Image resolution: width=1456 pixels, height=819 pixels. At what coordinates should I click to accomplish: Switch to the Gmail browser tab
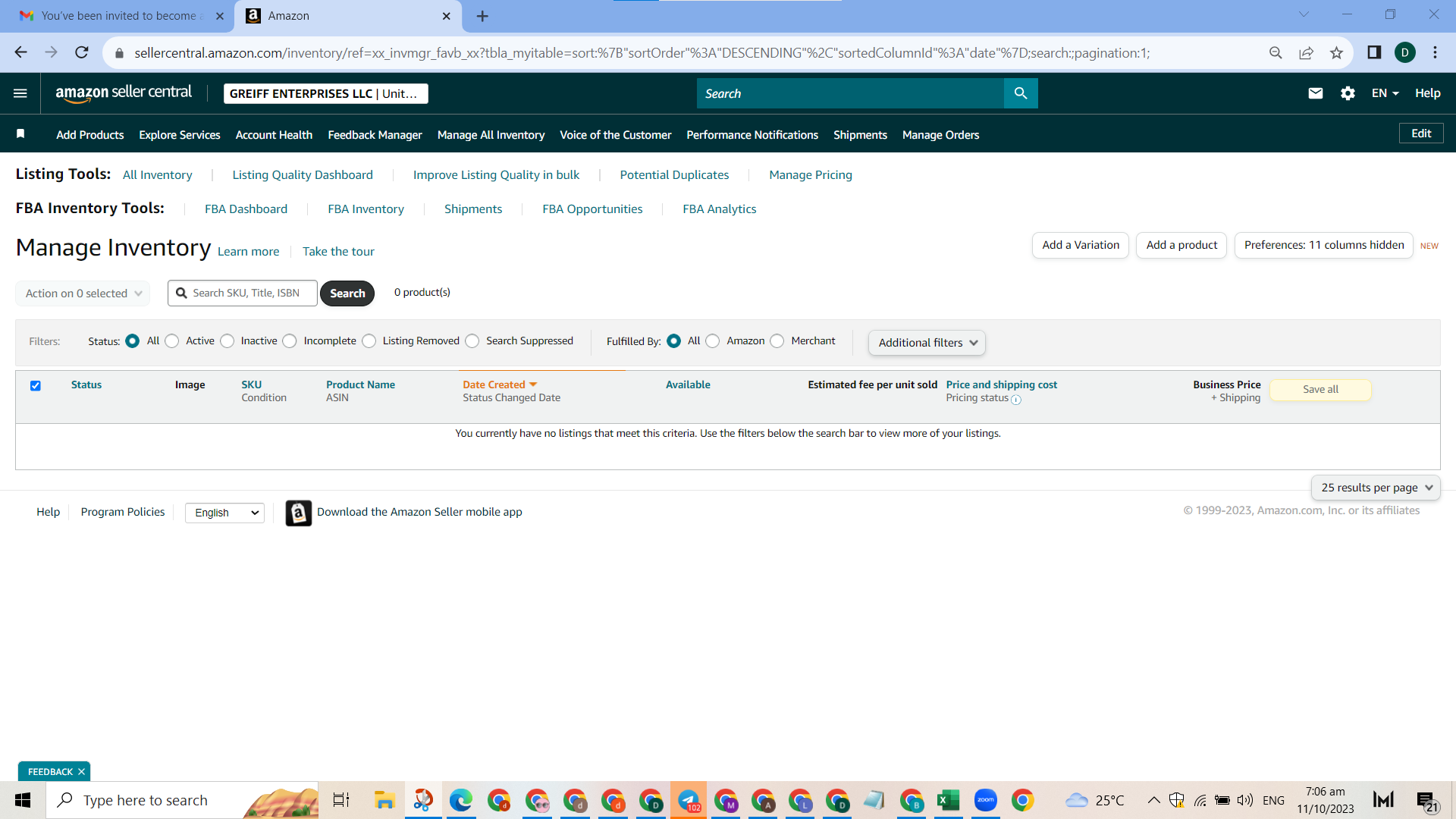click(117, 16)
